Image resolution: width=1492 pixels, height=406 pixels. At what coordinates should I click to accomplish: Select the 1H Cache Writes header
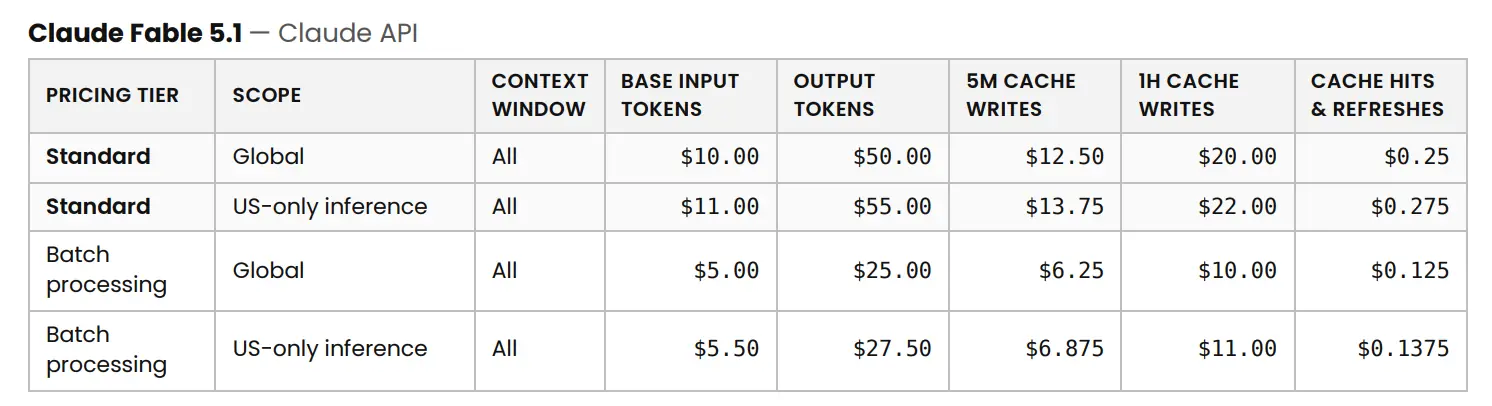tap(1189, 95)
